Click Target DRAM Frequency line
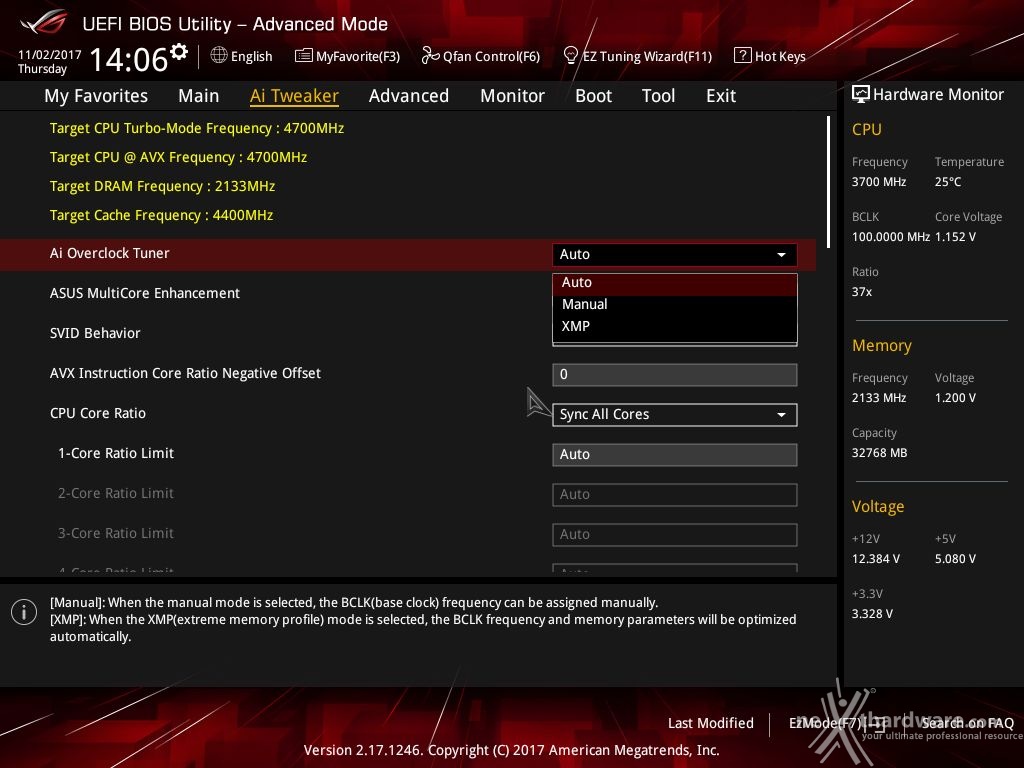1024x768 pixels. 163,186
